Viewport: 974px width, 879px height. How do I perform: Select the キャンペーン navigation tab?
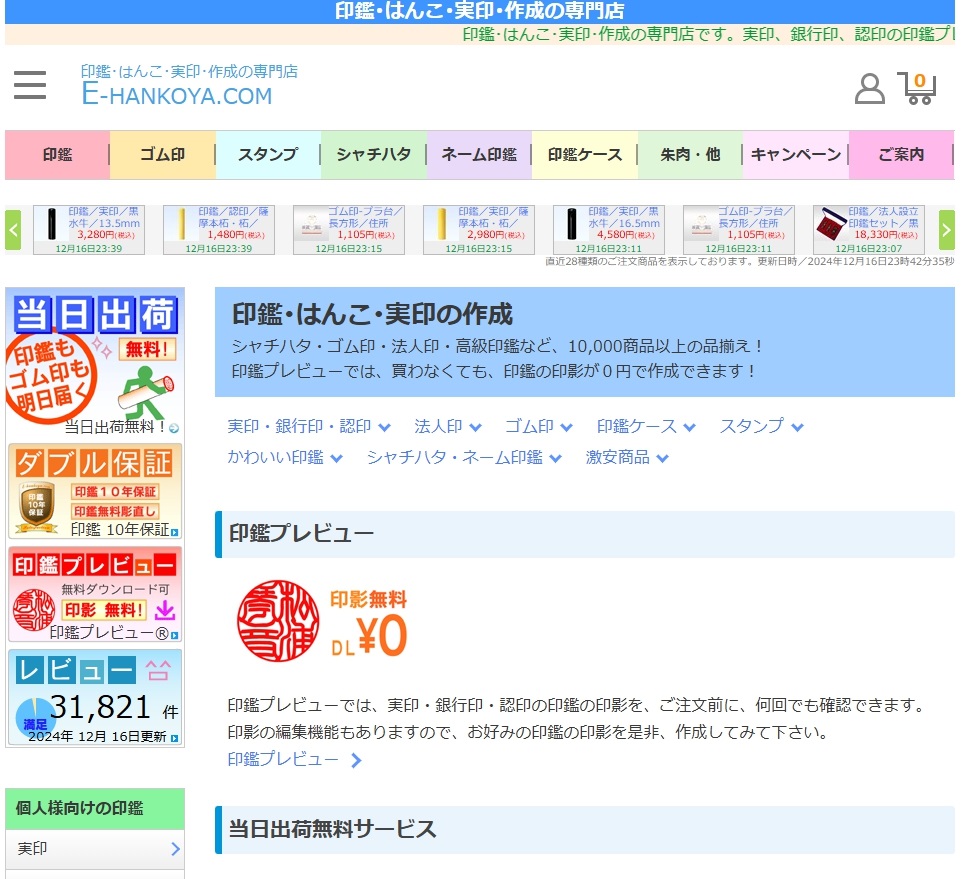coord(796,155)
